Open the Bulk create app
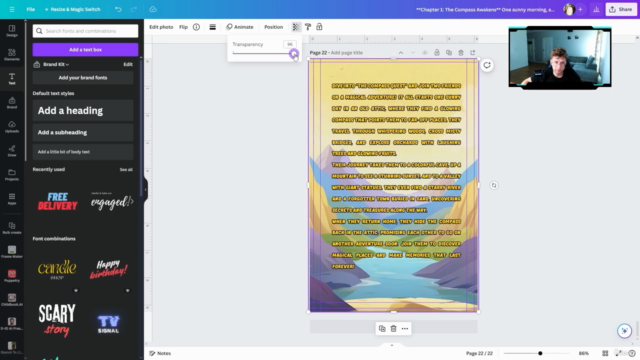Screen dimensions: 640x360 (12, 228)
